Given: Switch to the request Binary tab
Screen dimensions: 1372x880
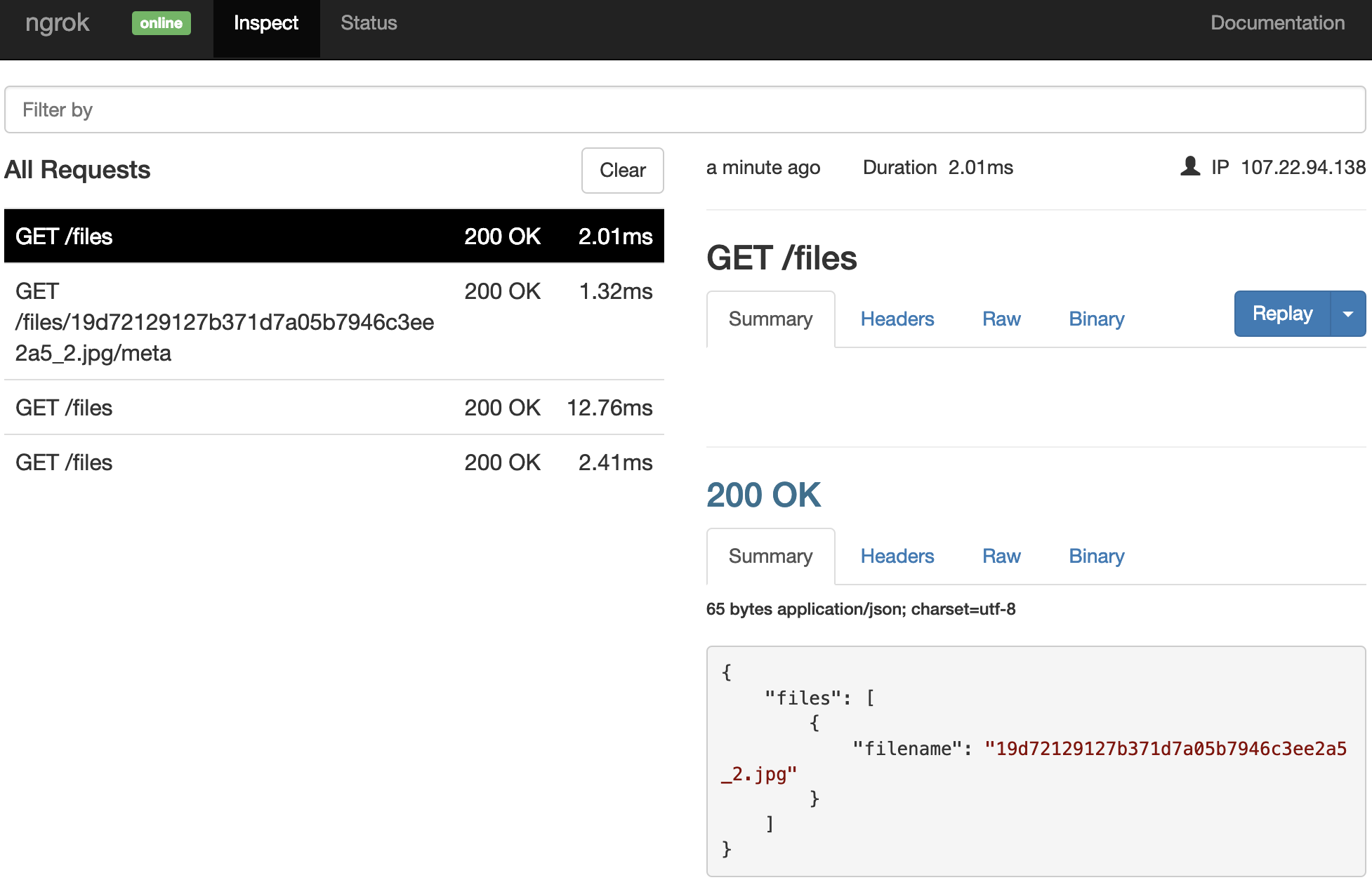Looking at the screenshot, I should click(x=1096, y=319).
